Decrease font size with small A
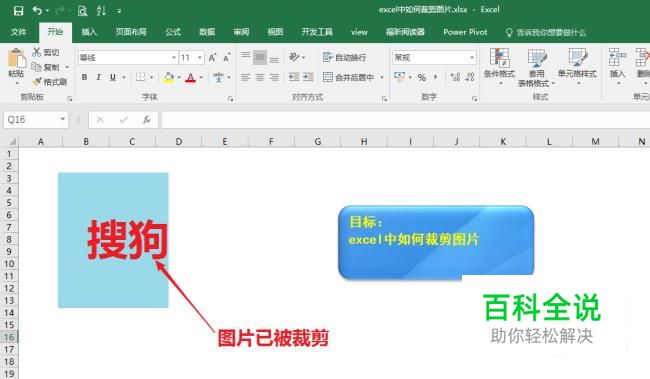Screen dimensions: 650x379 (x=226, y=58)
